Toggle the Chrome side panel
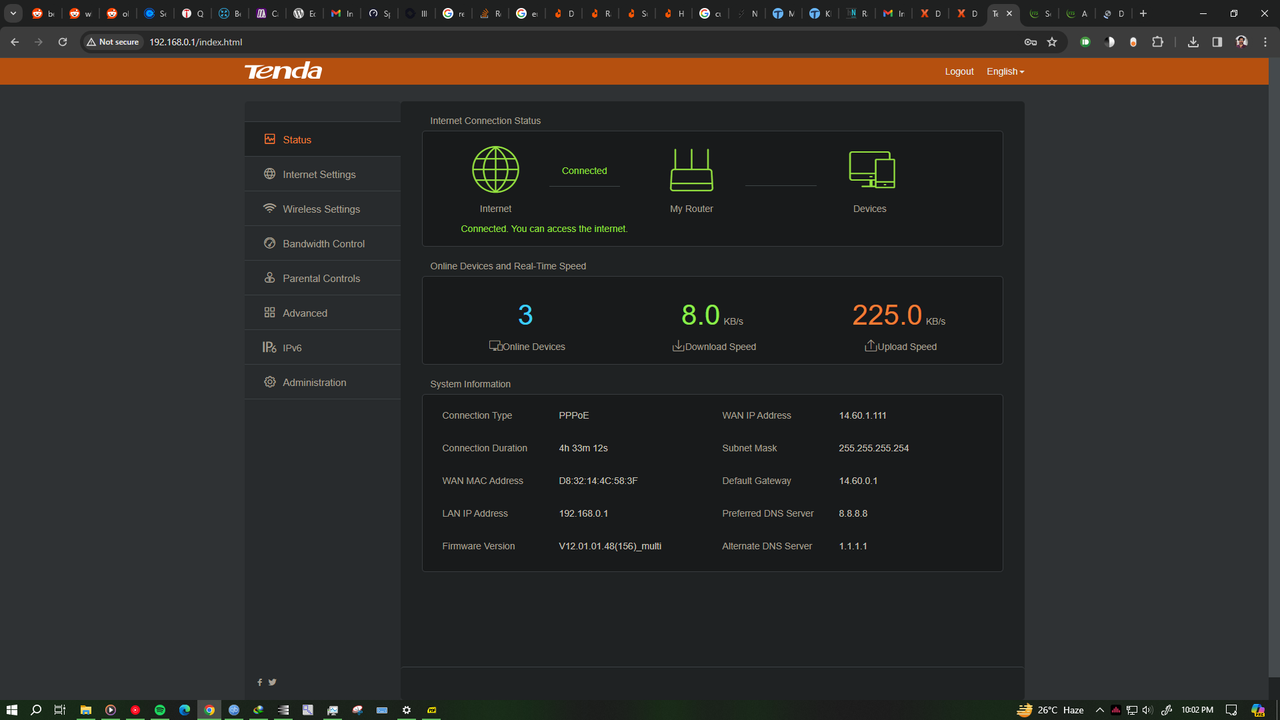Screen dimensions: 1280x720 point(1217,42)
